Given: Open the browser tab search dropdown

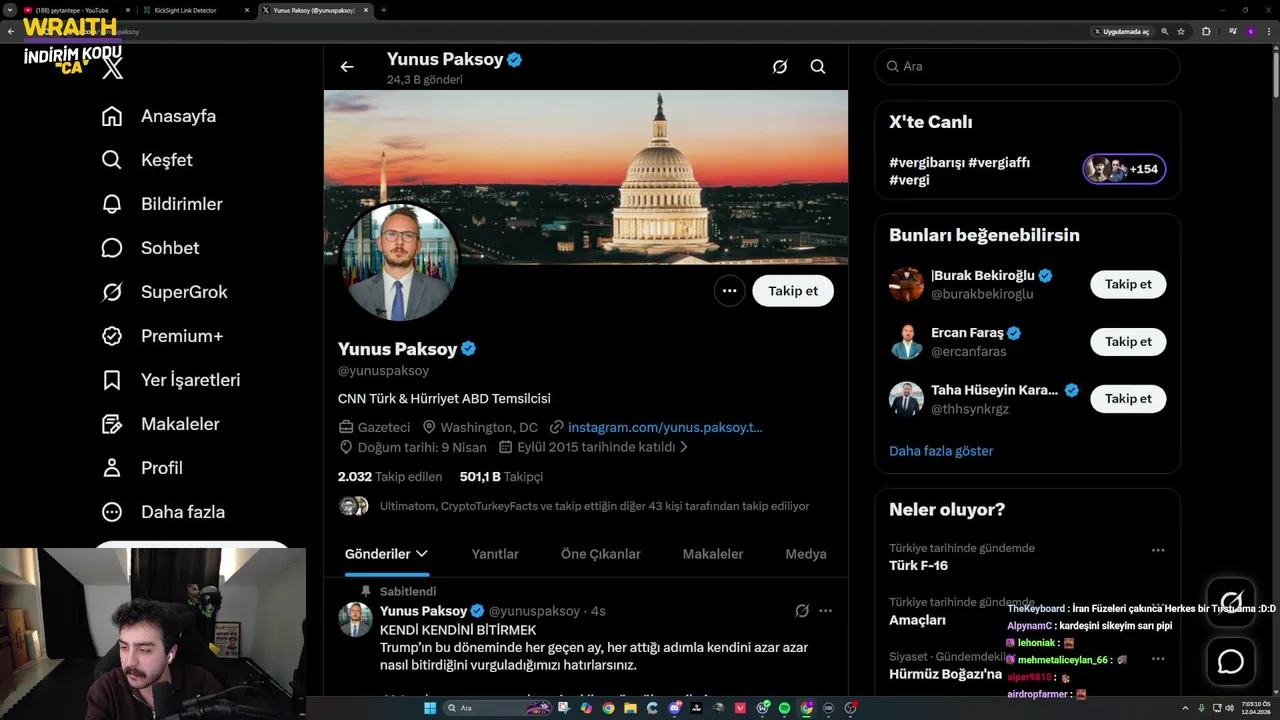Looking at the screenshot, I should coord(9,10).
